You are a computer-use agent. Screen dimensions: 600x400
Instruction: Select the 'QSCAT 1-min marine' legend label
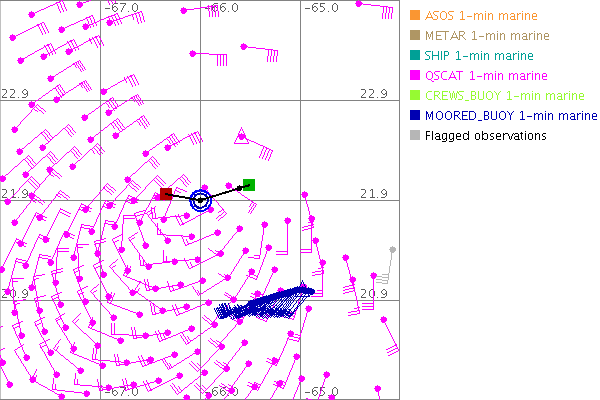[485, 76]
